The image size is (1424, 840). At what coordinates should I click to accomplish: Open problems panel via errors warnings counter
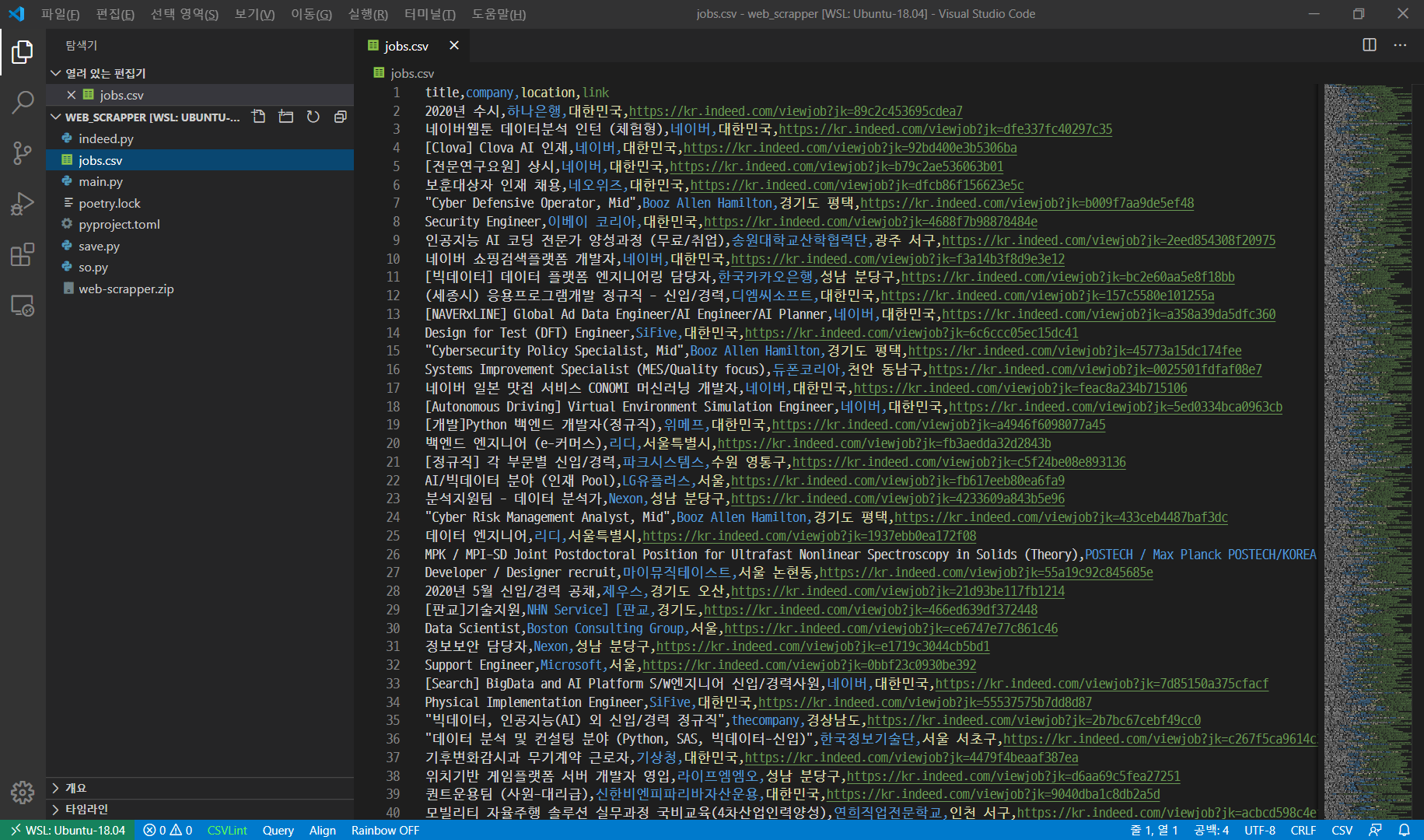(x=167, y=830)
